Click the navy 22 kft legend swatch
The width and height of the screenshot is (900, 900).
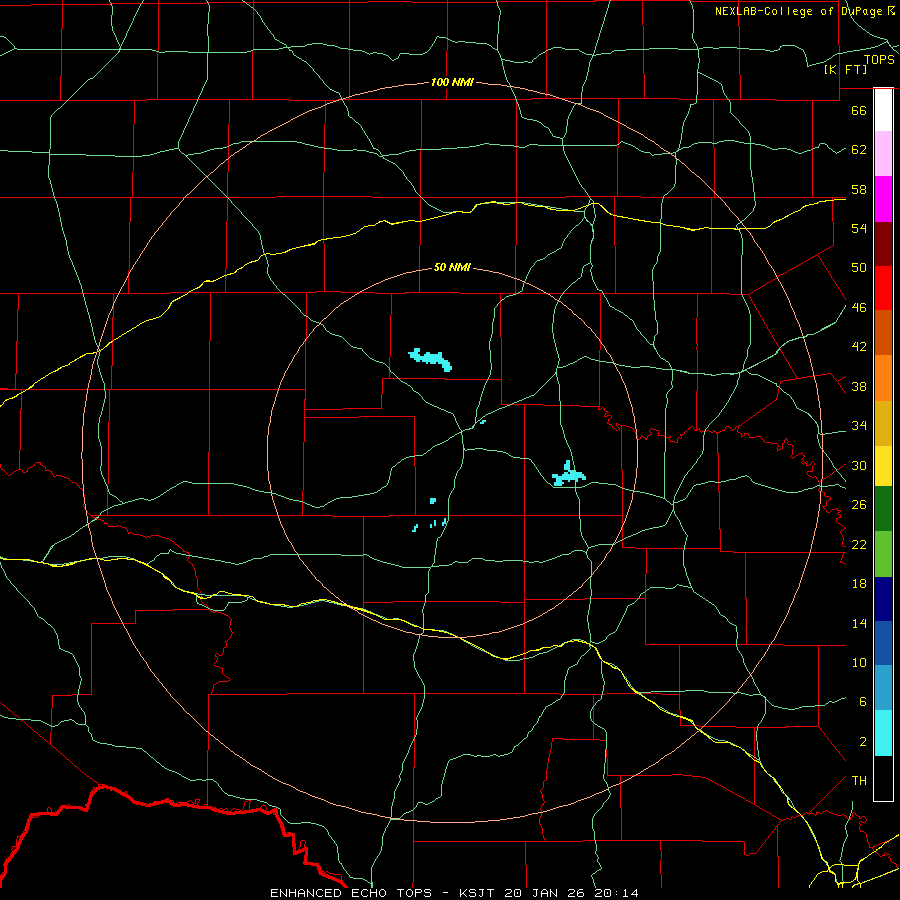click(883, 599)
